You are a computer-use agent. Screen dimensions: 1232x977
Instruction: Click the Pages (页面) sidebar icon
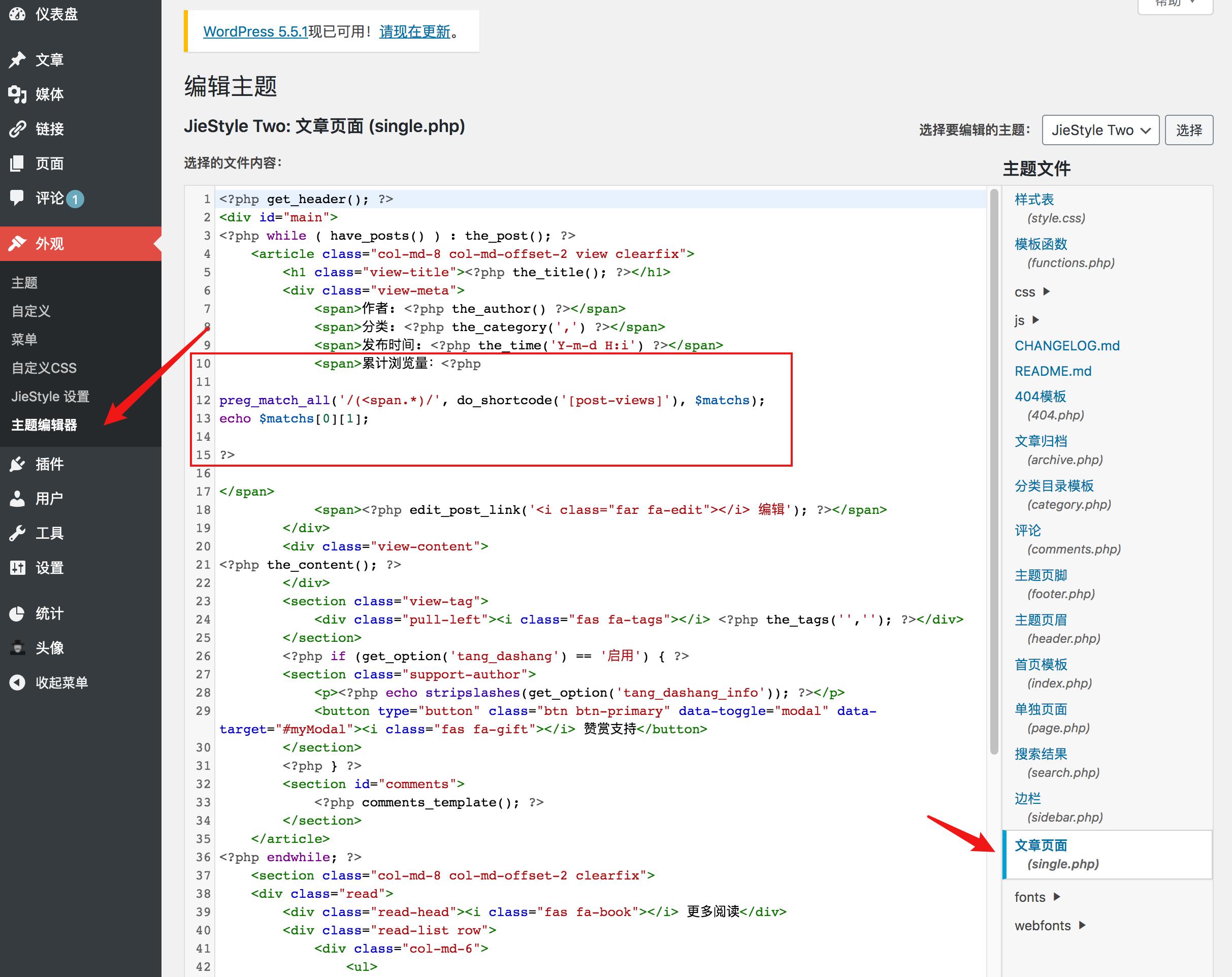(17, 164)
